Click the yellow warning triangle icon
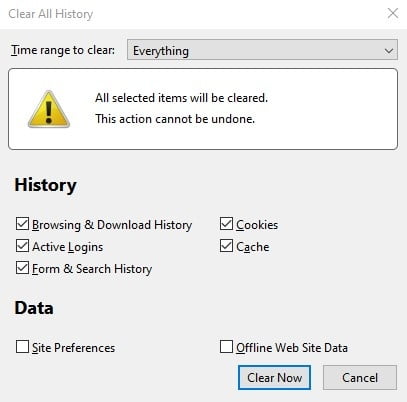Image resolution: width=407 pixels, height=402 pixels. point(49,109)
